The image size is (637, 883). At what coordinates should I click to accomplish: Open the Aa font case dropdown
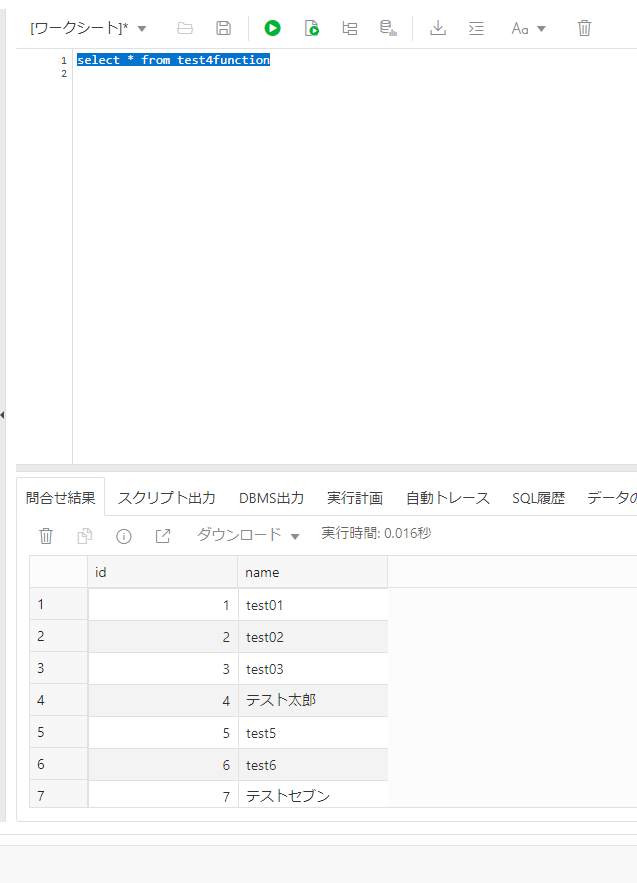coord(528,28)
